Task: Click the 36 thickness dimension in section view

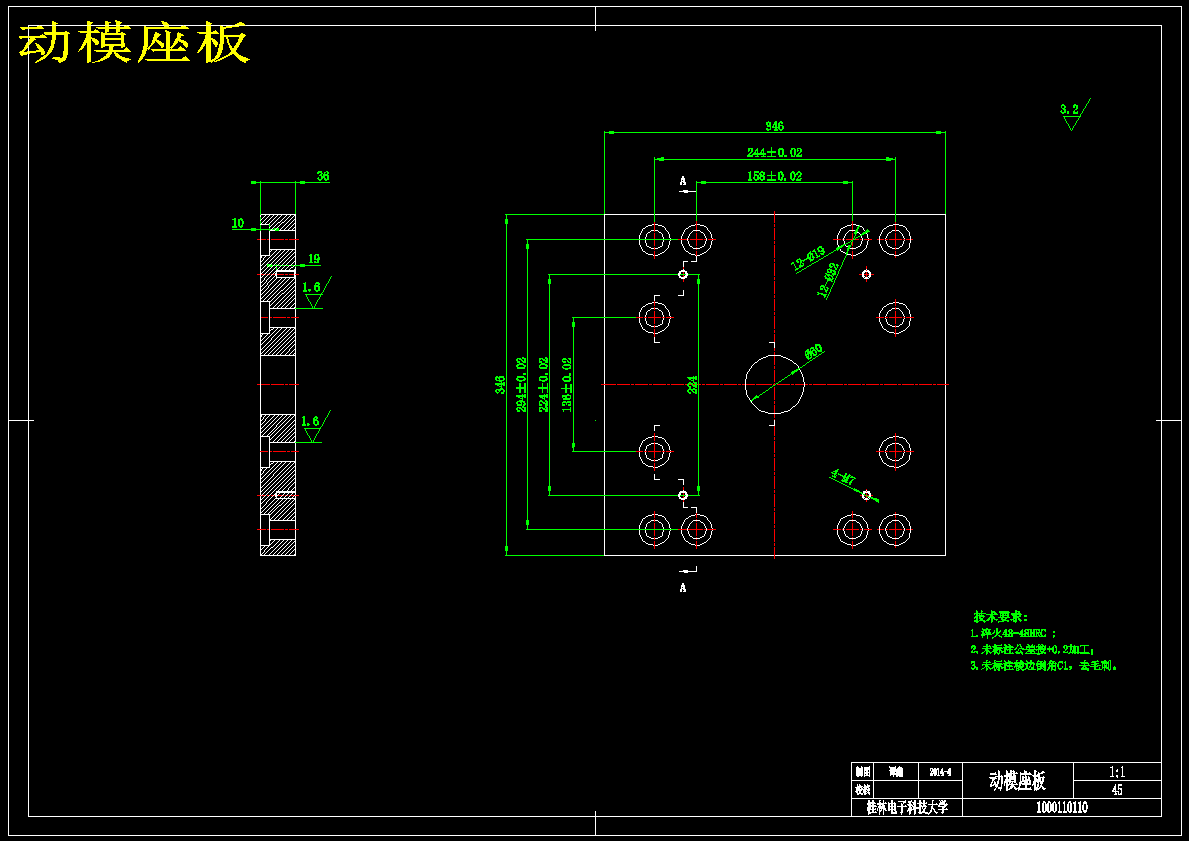Action: point(323,176)
